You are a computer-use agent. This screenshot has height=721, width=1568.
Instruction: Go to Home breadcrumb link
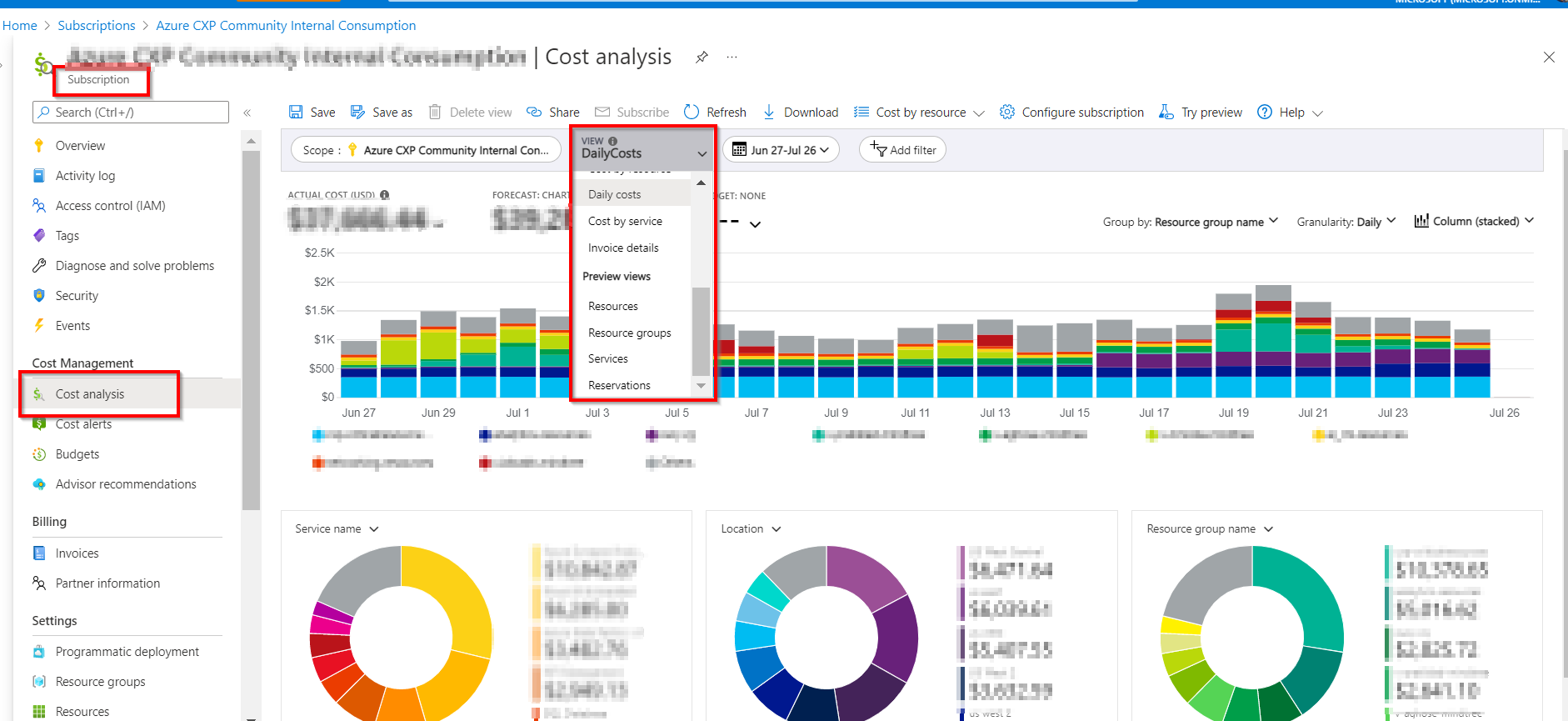click(x=19, y=26)
